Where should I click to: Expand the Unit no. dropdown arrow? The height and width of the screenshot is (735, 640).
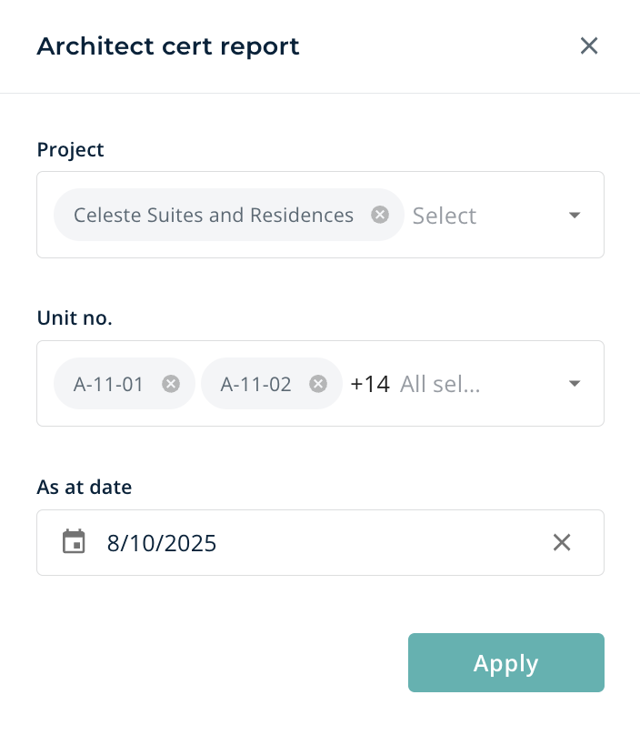[x=574, y=384]
